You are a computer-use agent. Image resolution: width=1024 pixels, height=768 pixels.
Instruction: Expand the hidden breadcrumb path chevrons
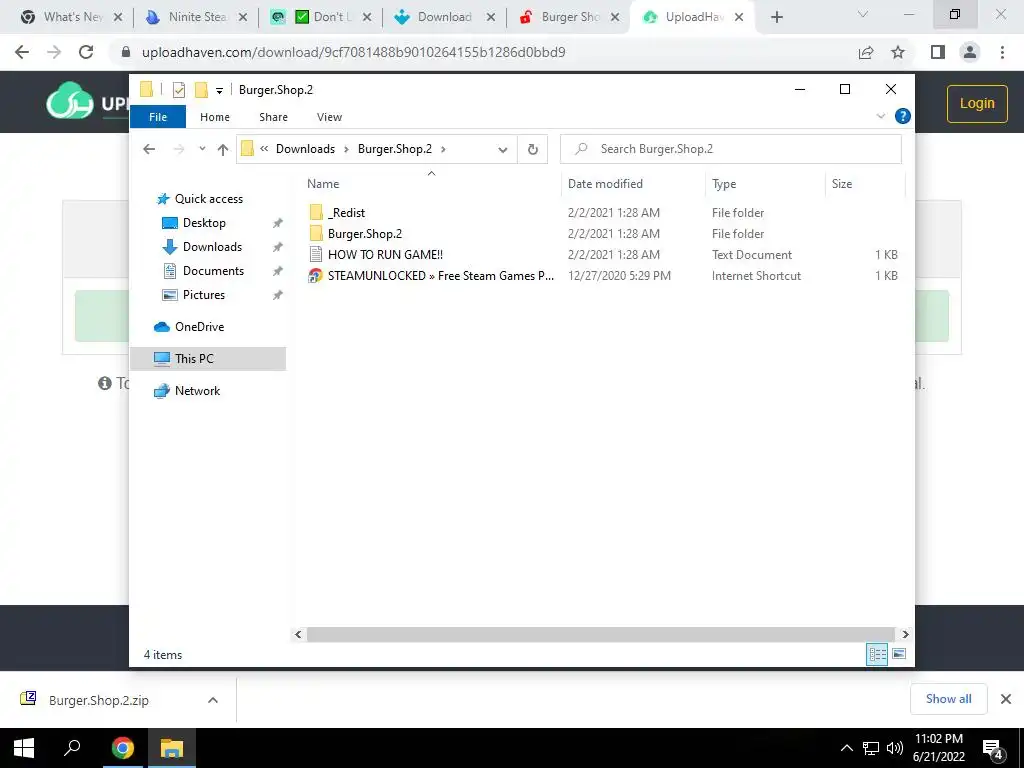264,149
